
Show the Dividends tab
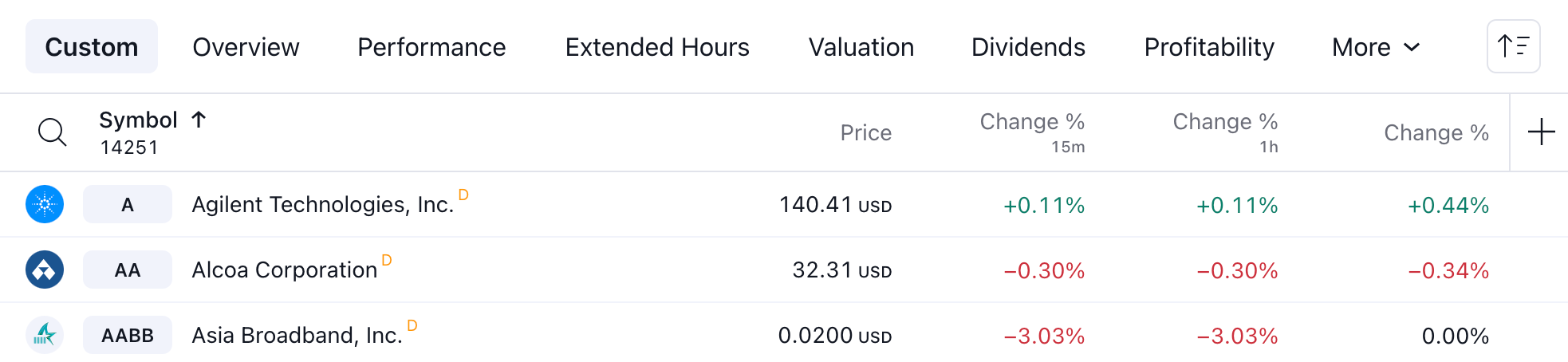1028,47
